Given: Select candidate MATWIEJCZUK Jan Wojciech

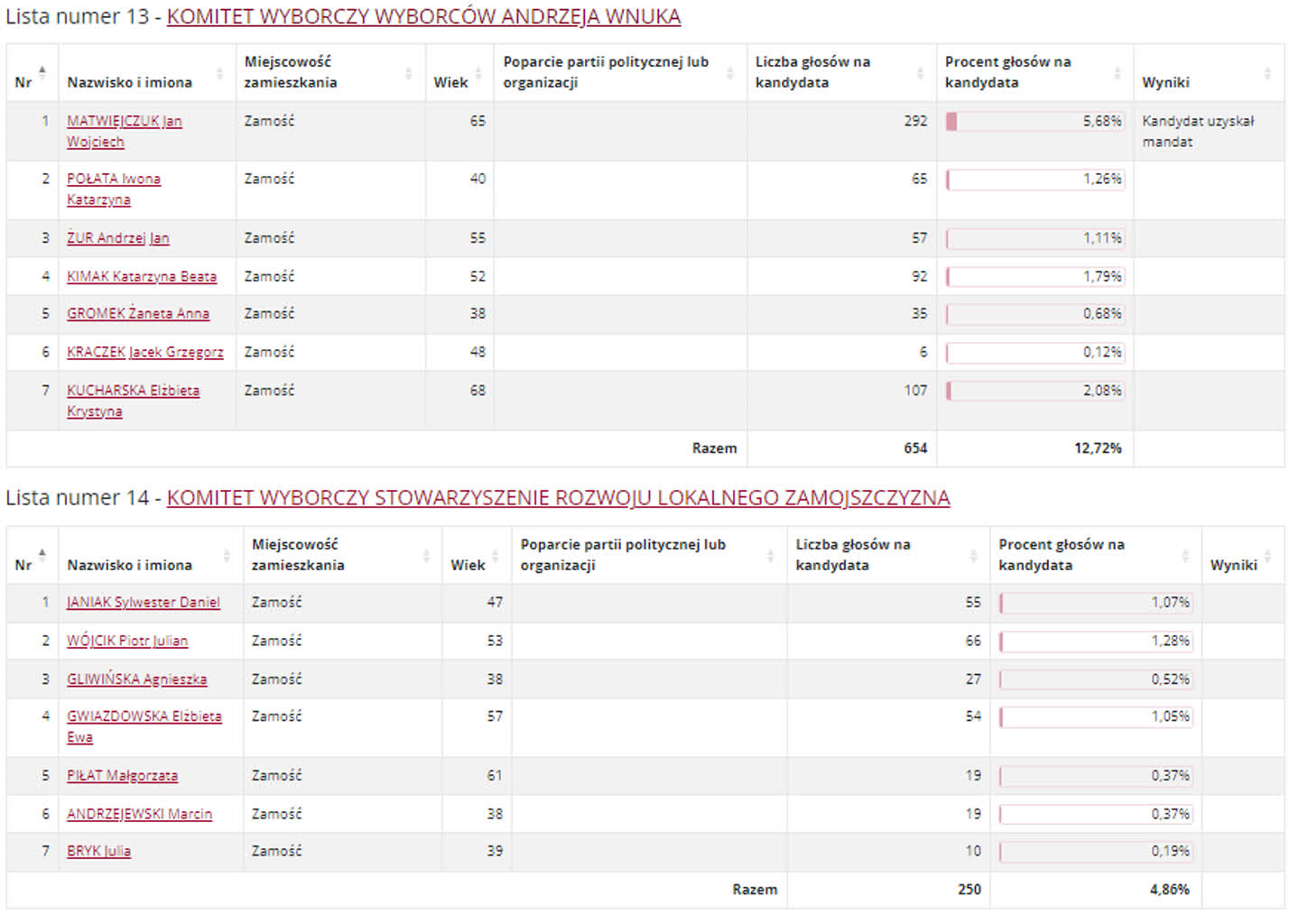Looking at the screenshot, I should coord(123,121).
